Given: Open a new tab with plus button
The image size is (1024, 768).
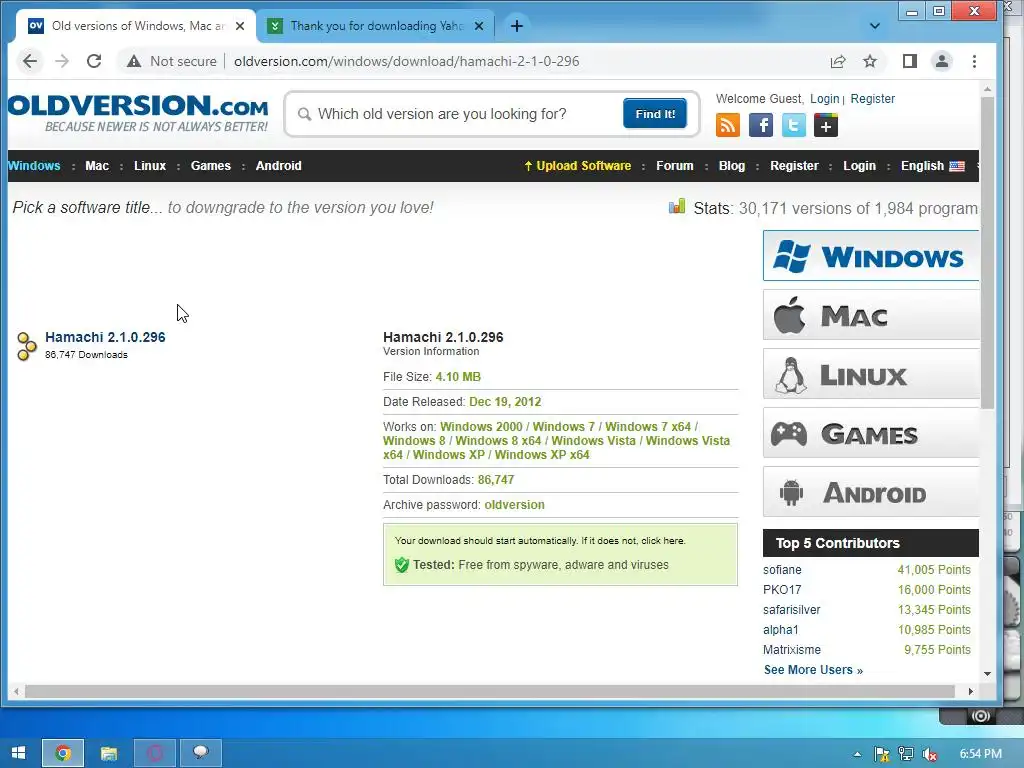Looking at the screenshot, I should point(517,26).
